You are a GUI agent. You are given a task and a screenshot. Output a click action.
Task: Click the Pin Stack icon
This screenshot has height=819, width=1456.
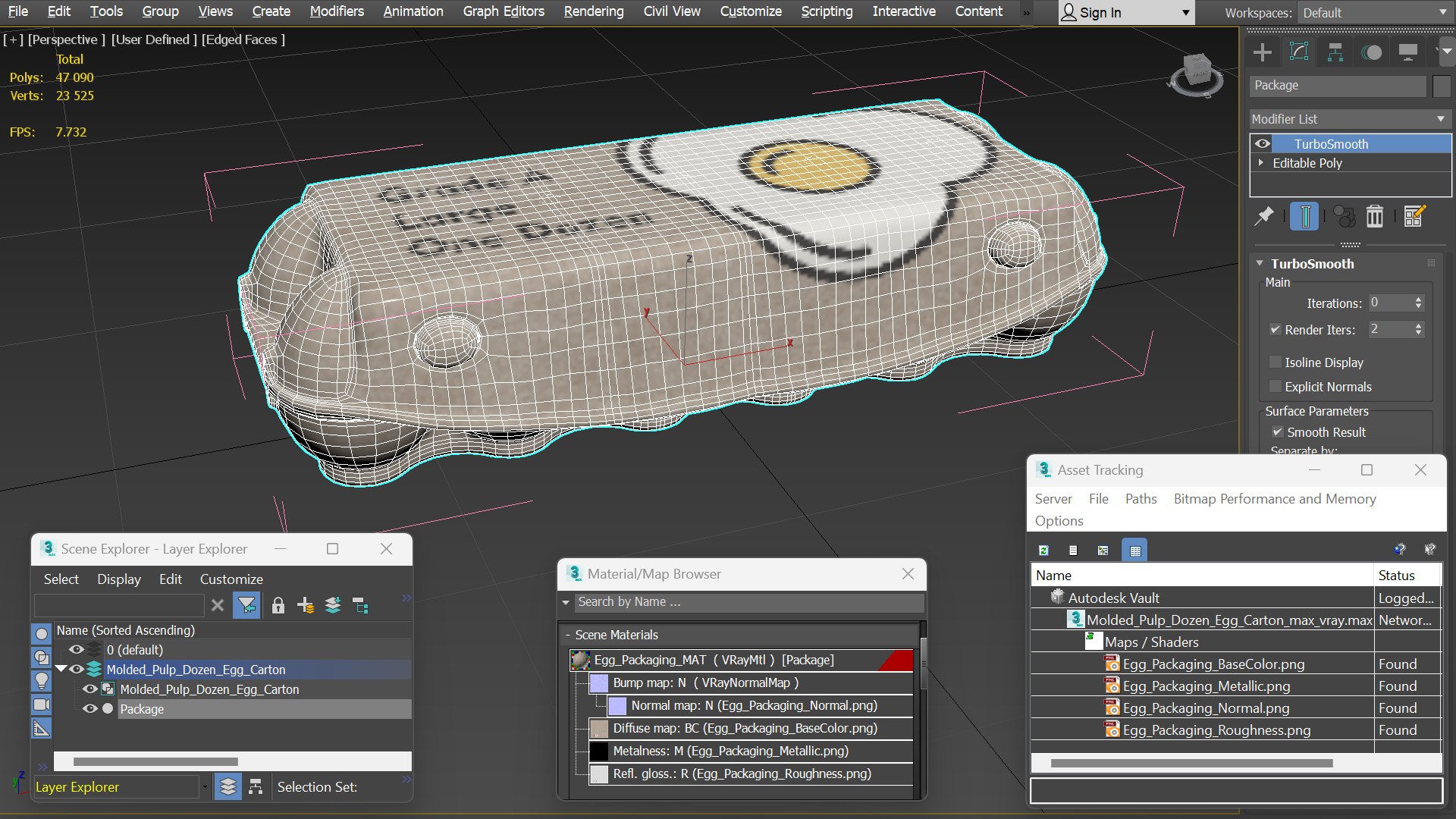[x=1263, y=217]
